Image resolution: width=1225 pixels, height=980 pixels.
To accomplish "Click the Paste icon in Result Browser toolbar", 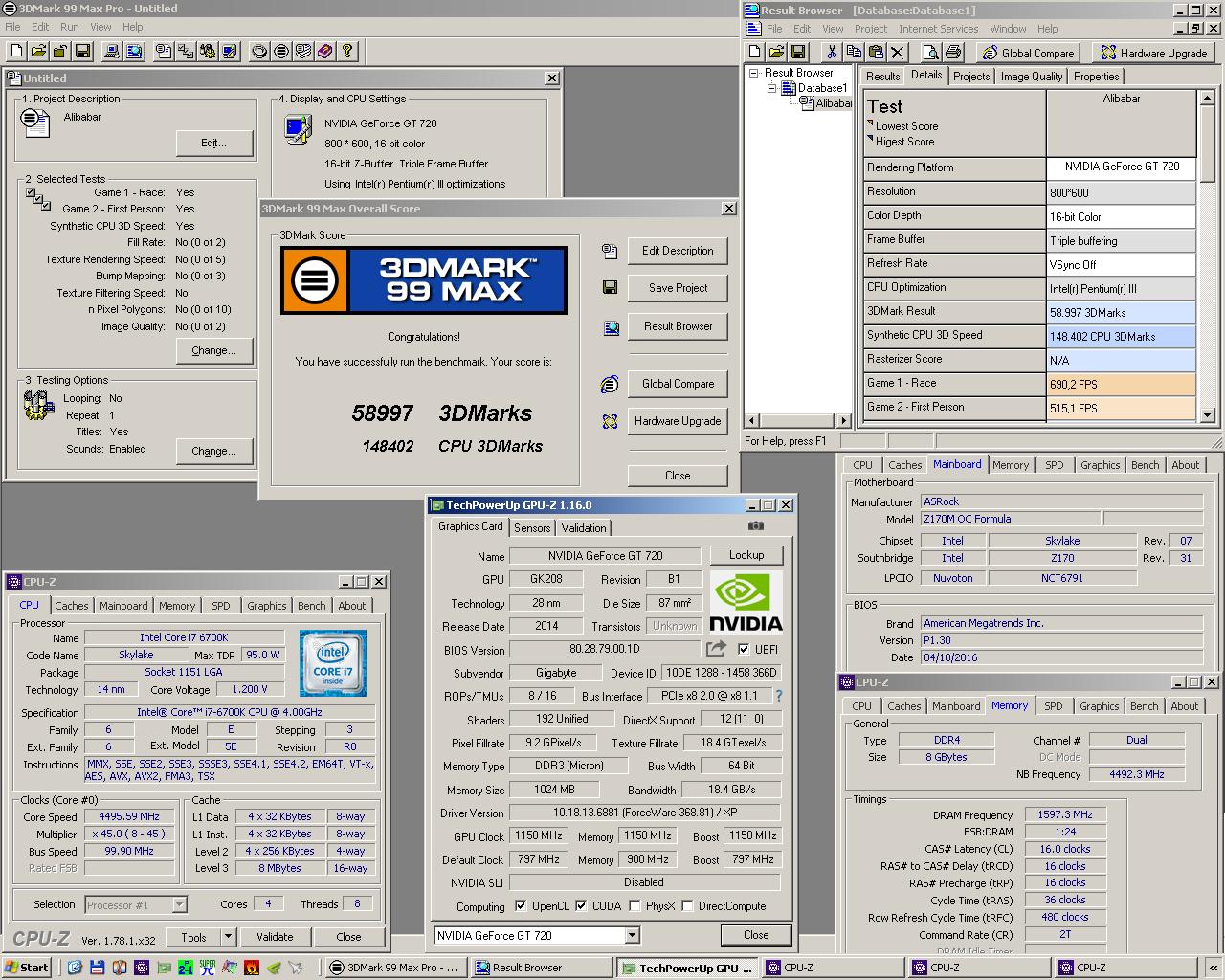I will coord(876,52).
